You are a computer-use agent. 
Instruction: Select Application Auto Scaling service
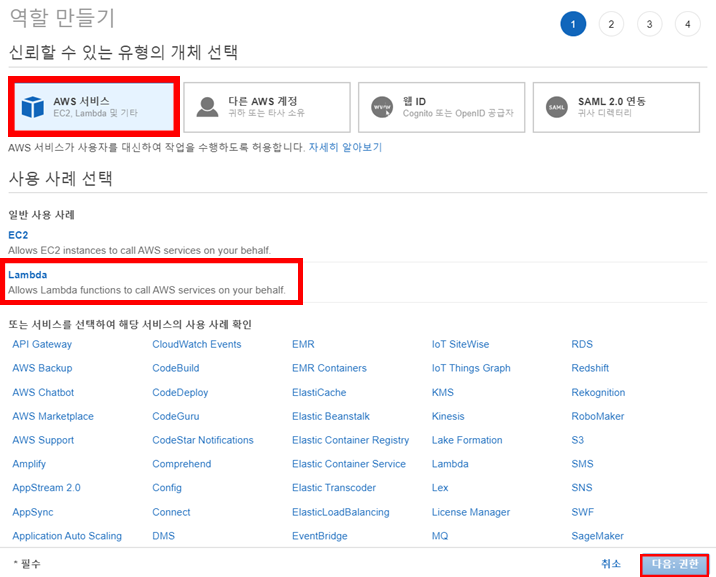click(67, 536)
